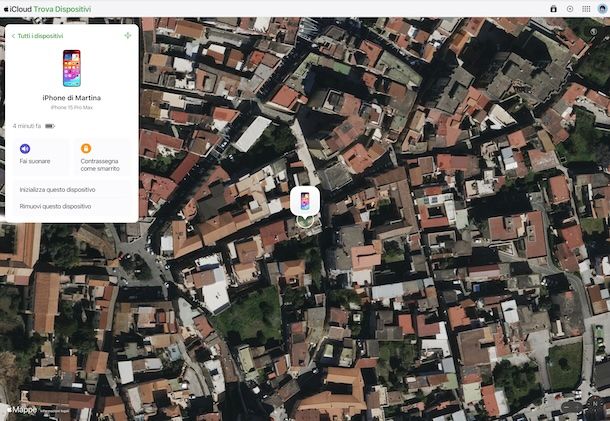Go back to Tutti i dispositivi

click(37, 36)
